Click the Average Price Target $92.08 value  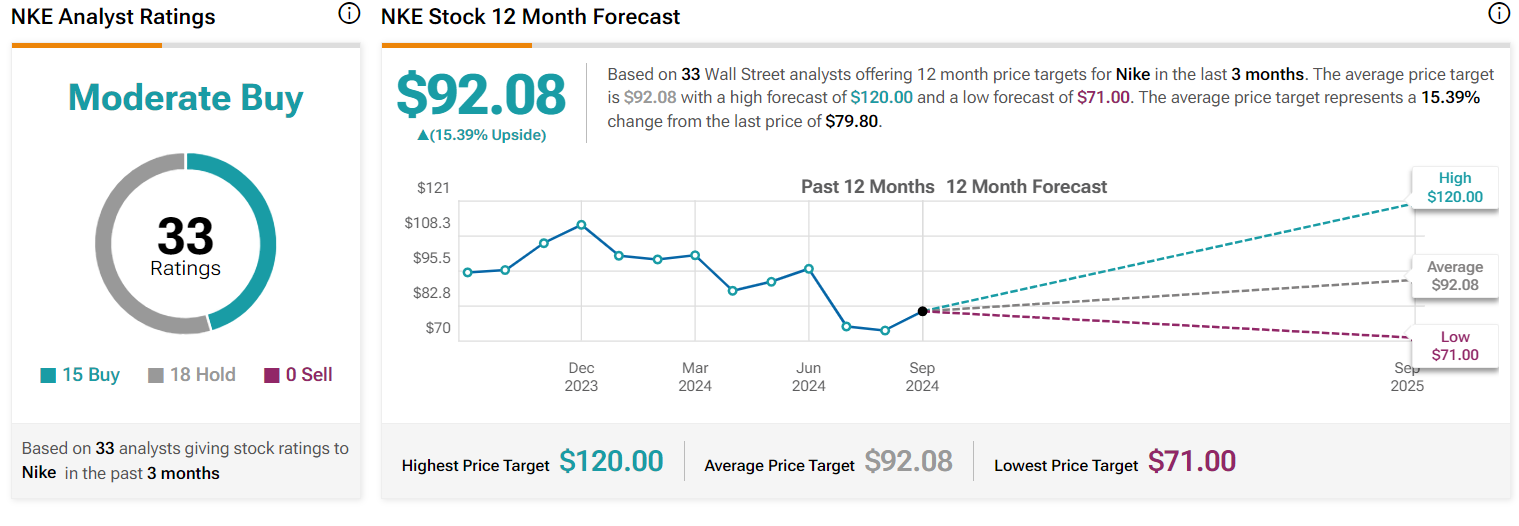(x=908, y=461)
